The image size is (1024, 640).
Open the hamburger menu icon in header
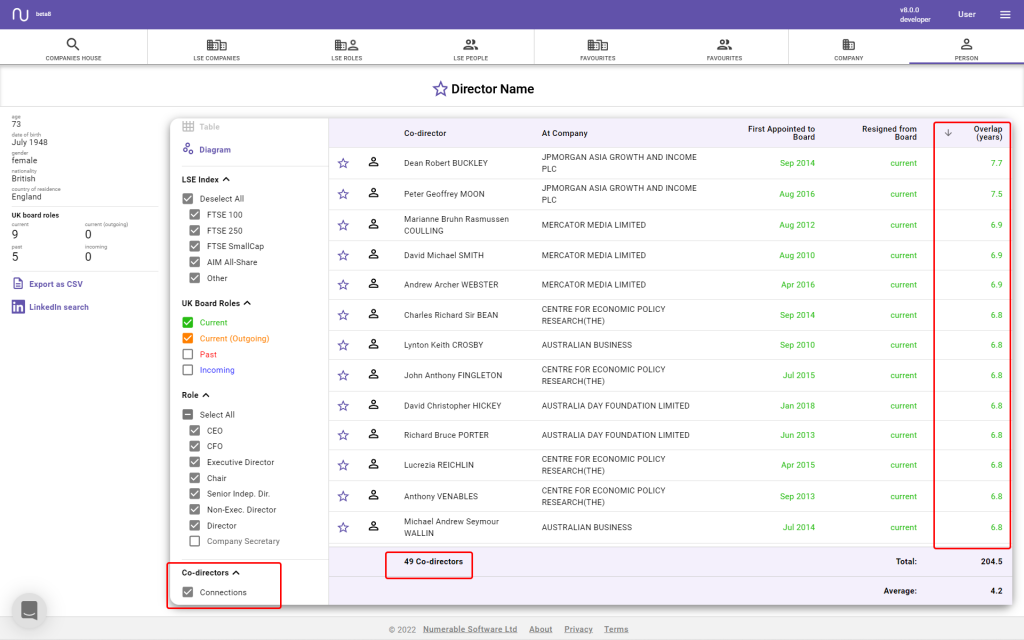coord(1005,14)
